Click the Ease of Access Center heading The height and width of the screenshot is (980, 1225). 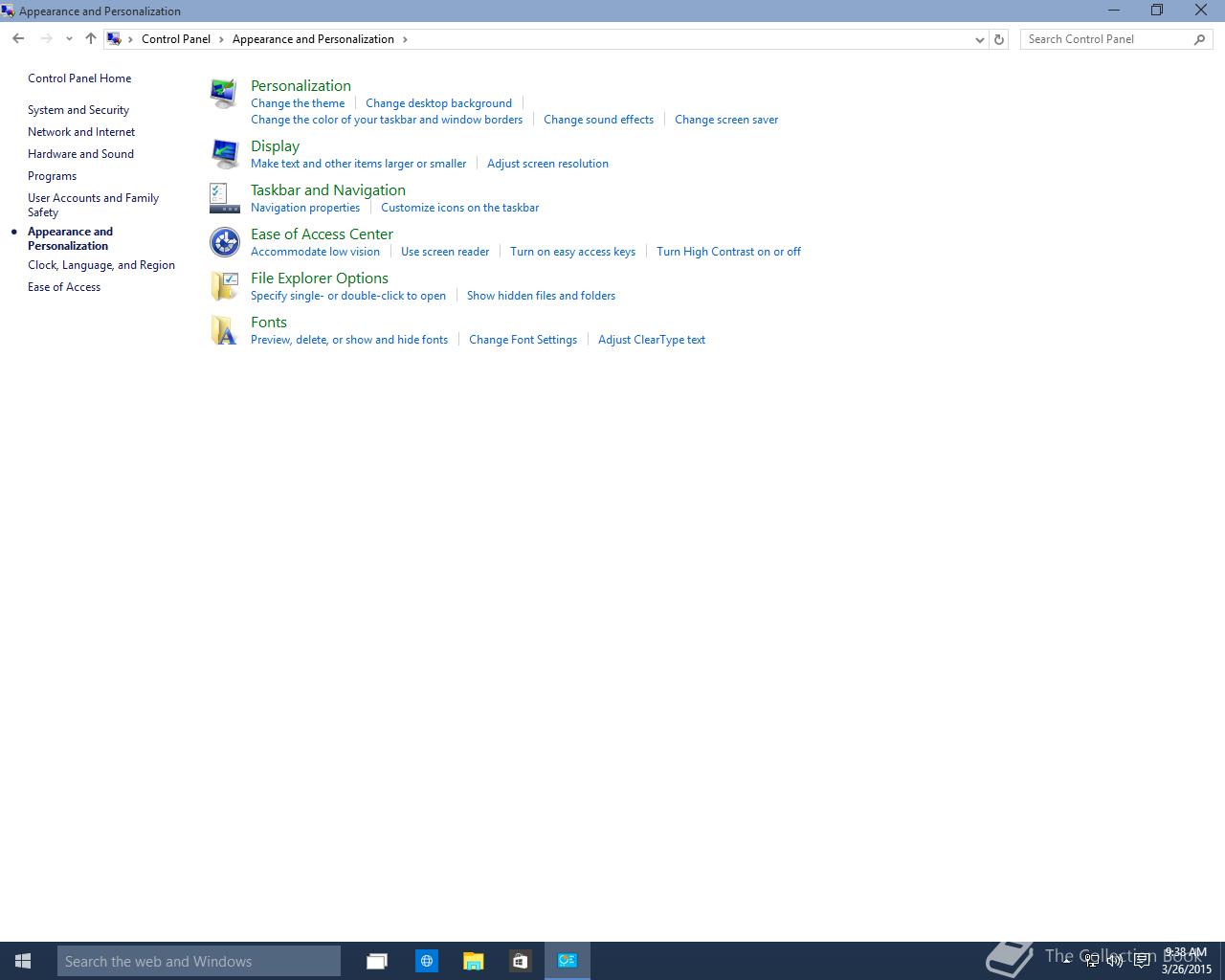(x=322, y=234)
